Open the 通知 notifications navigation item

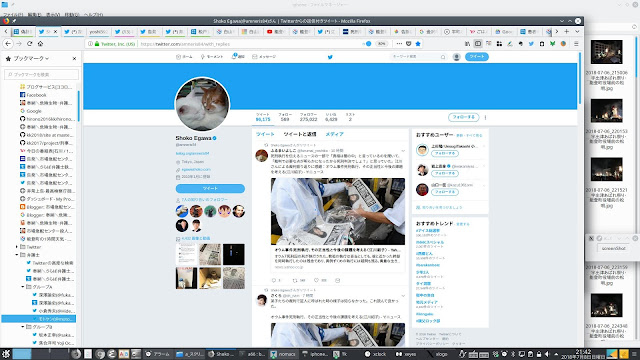(238, 57)
